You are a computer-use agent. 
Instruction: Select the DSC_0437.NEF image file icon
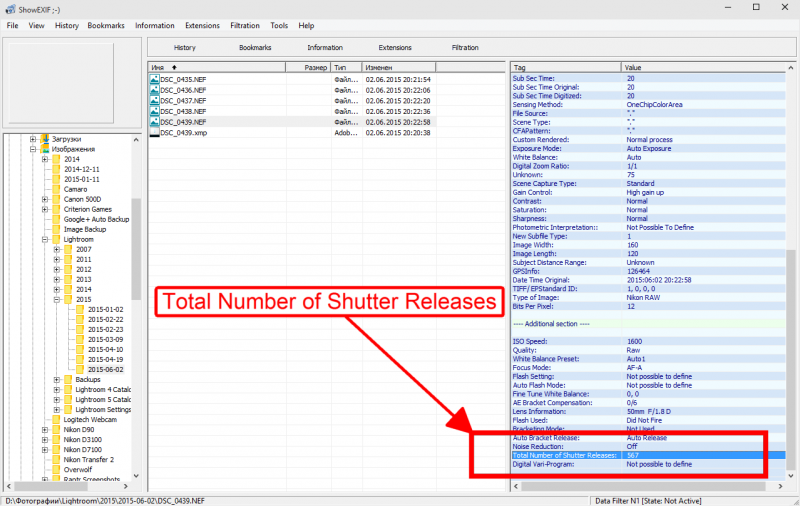point(154,101)
